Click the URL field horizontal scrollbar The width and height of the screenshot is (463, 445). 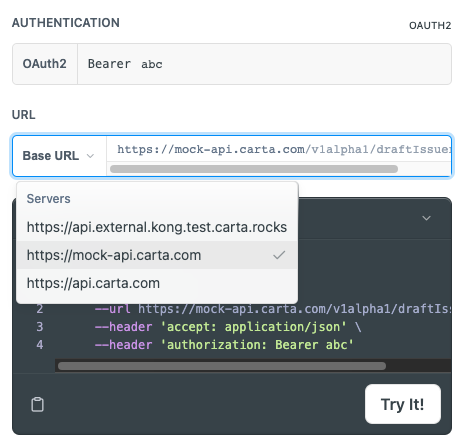pyautogui.click(x=254, y=169)
